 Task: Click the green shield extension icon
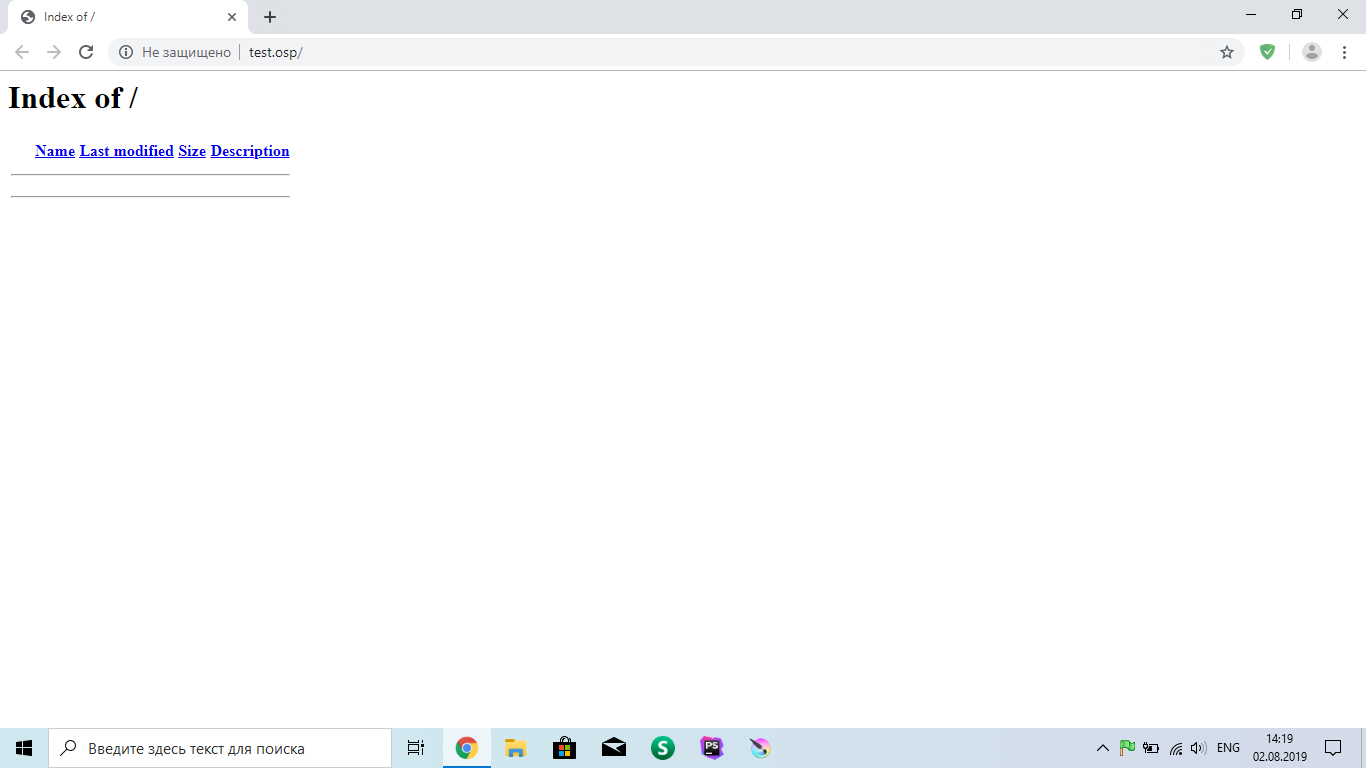(1267, 52)
